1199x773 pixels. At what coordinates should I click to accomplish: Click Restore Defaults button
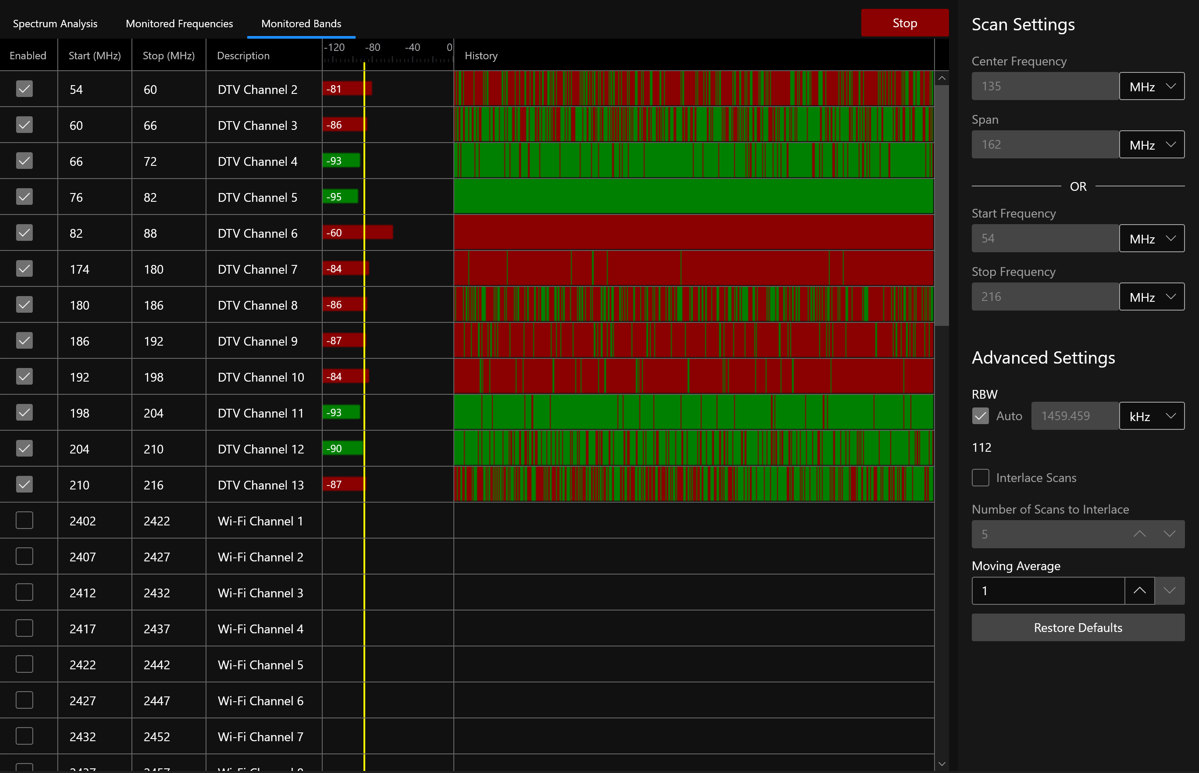click(1077, 628)
